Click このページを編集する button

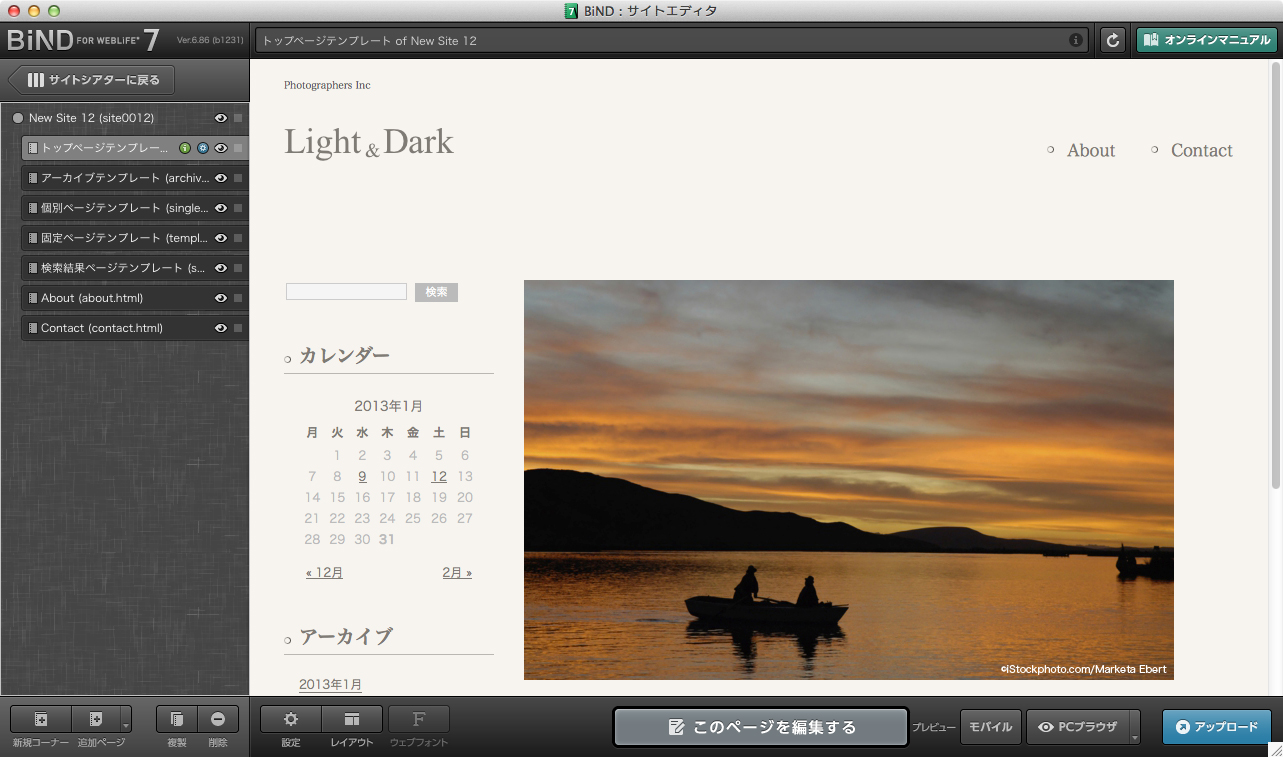pos(761,727)
